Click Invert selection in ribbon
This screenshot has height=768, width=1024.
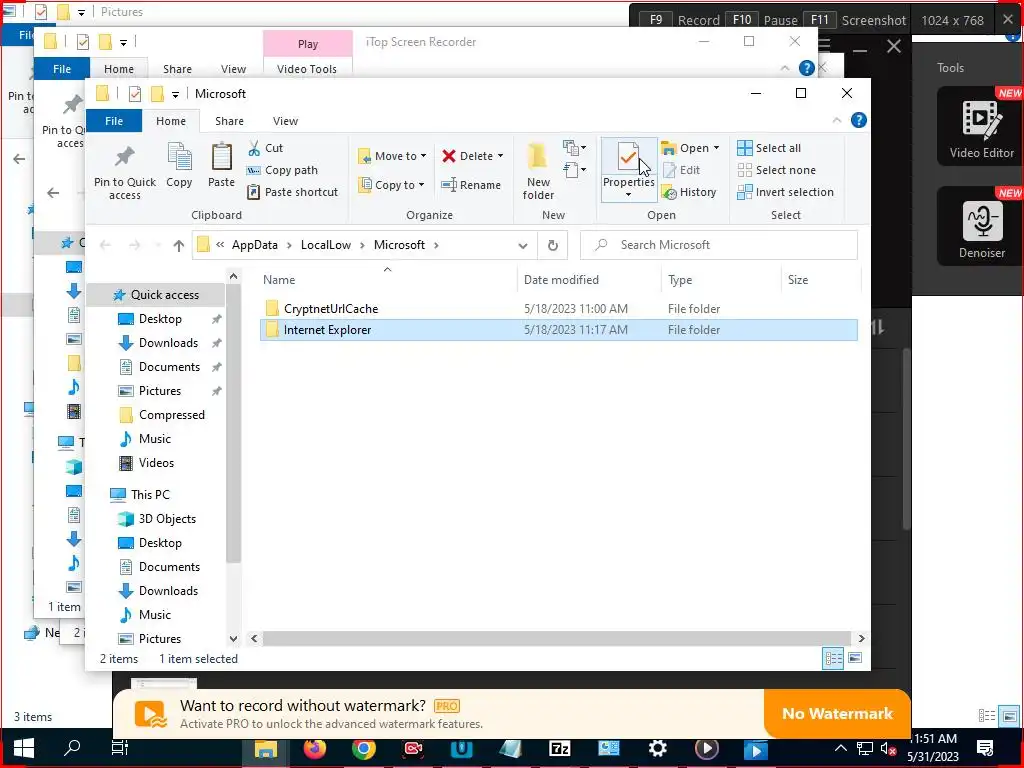(786, 192)
